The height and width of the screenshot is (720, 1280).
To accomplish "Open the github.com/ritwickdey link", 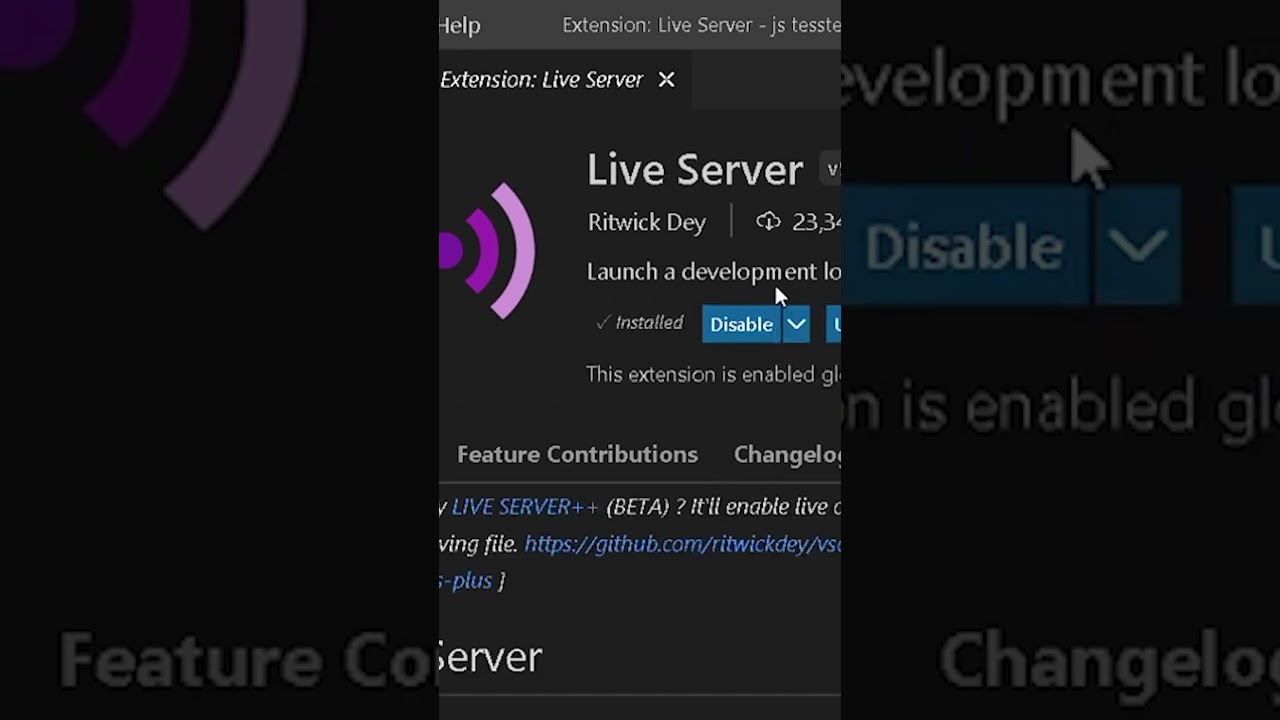I will pyautogui.click(x=682, y=544).
